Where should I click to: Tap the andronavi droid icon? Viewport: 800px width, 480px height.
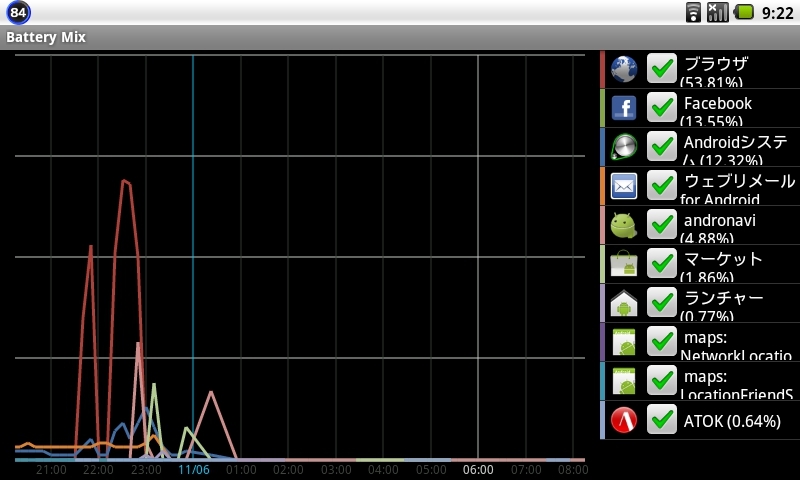click(623, 225)
